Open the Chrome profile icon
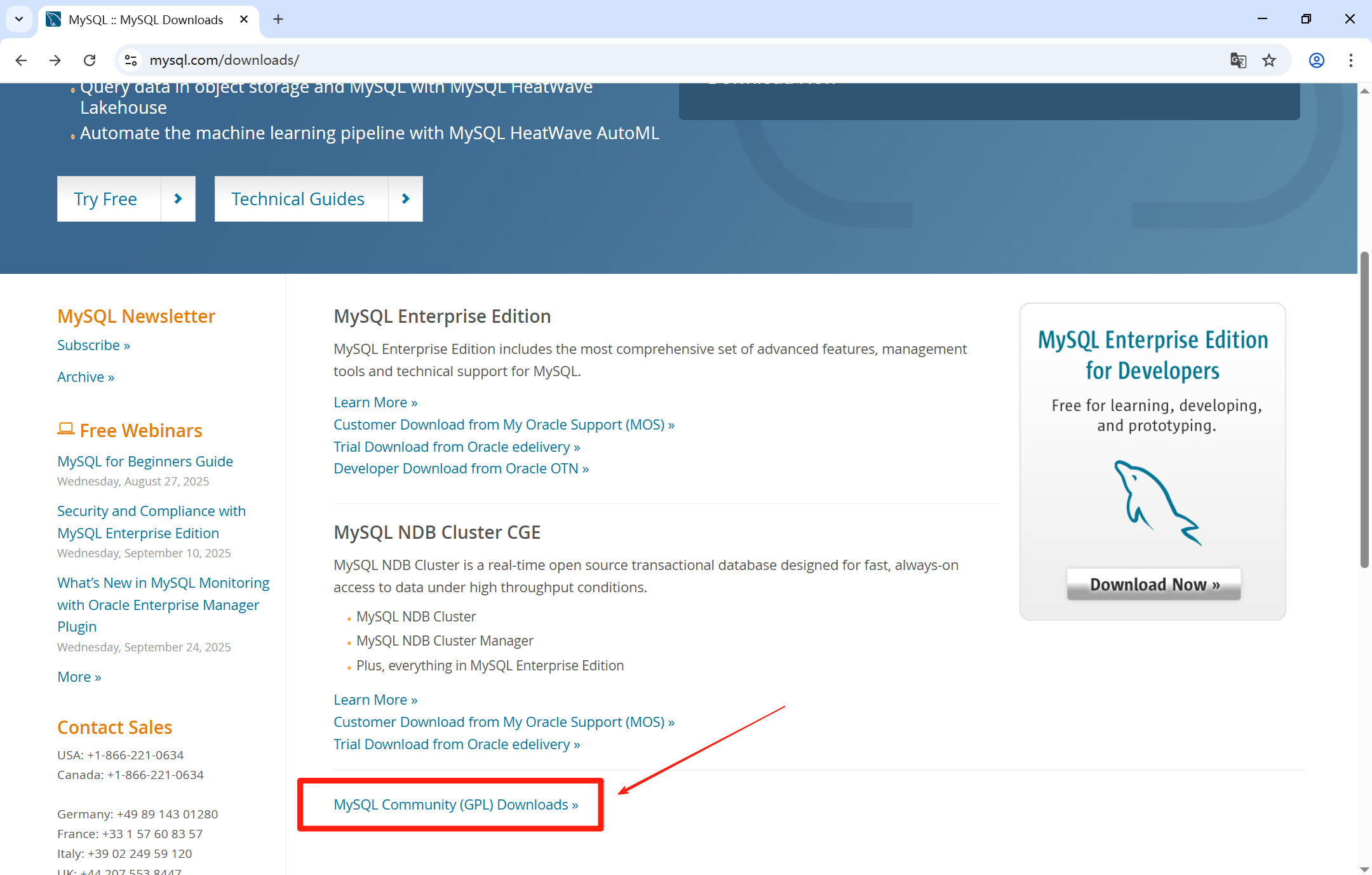 1317,60
